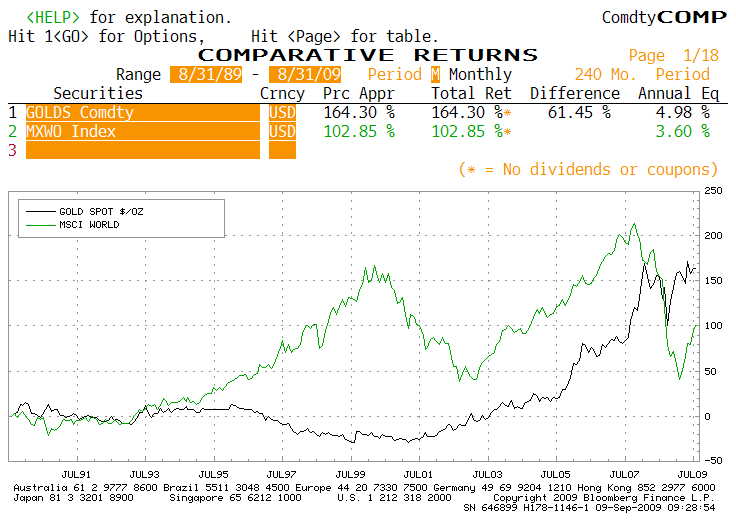736x527 pixels.
Task: Click the Crncy column header
Action: point(282,94)
